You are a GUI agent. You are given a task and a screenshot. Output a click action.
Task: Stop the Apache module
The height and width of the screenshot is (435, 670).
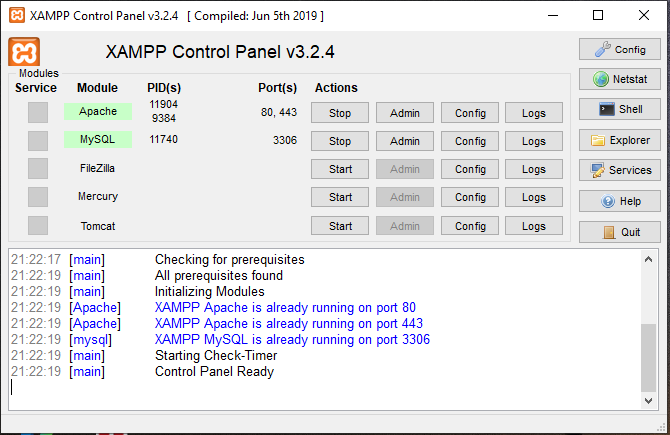click(340, 113)
